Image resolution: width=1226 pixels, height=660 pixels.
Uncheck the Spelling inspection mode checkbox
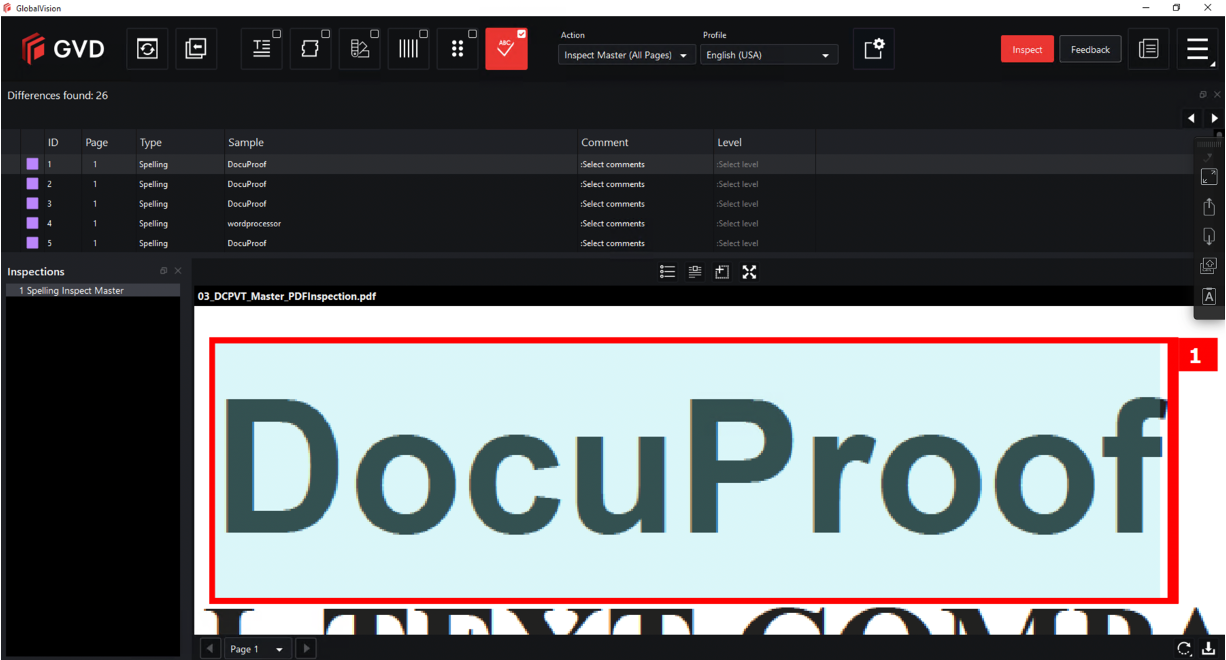(521, 34)
